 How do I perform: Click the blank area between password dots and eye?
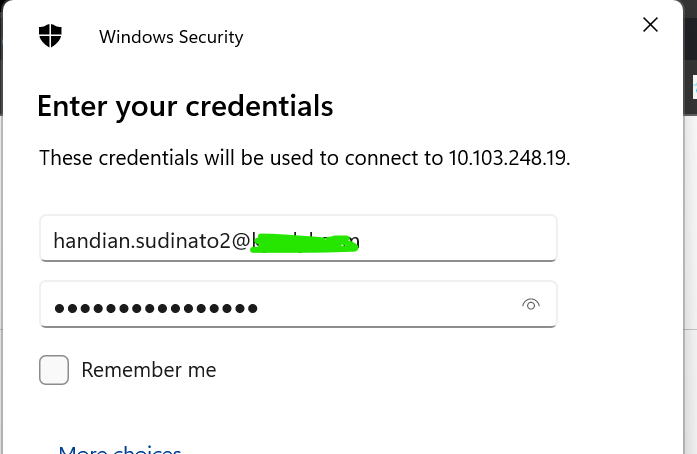tap(389, 305)
